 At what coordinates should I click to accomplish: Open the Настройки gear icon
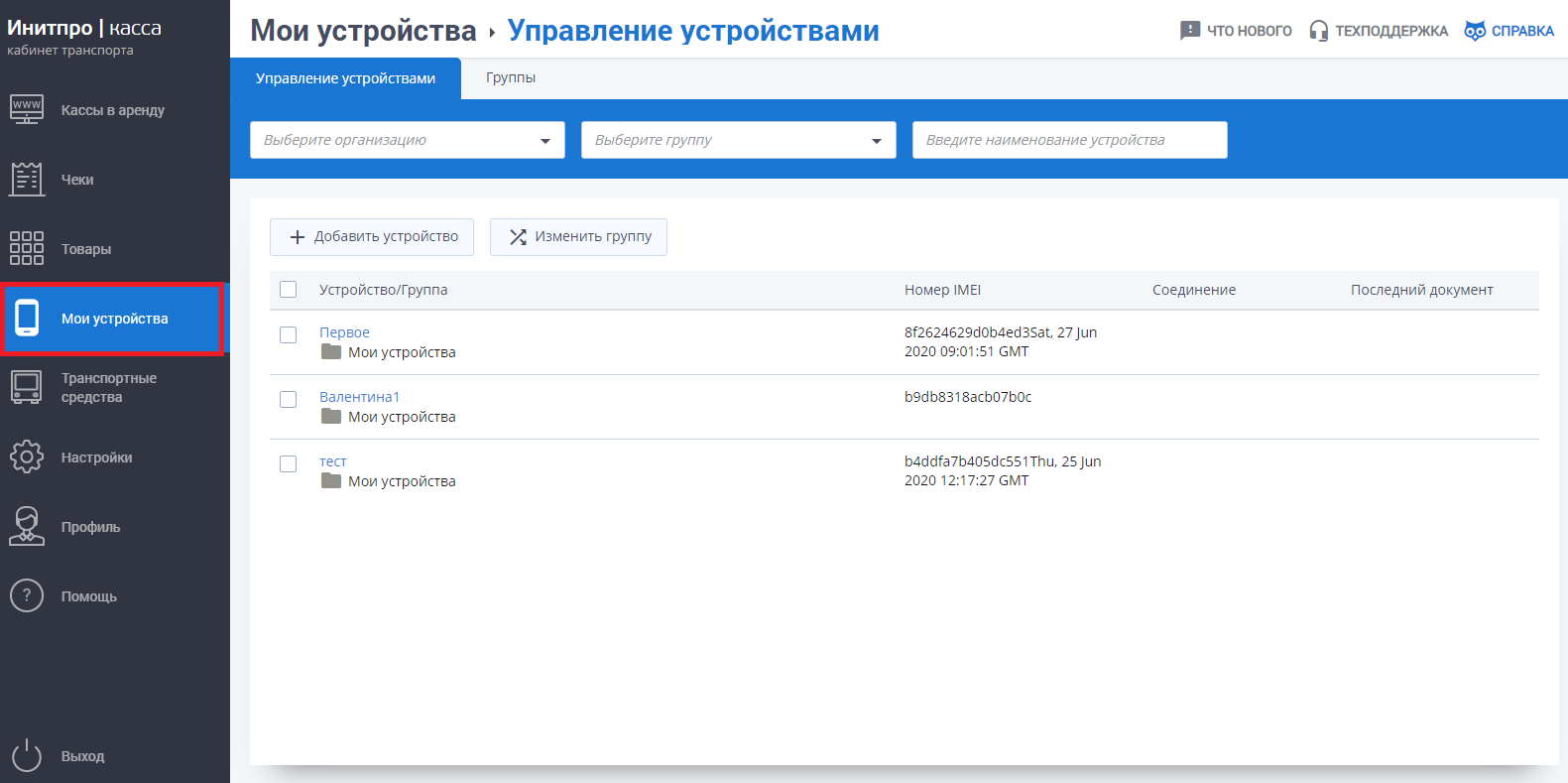click(x=27, y=457)
